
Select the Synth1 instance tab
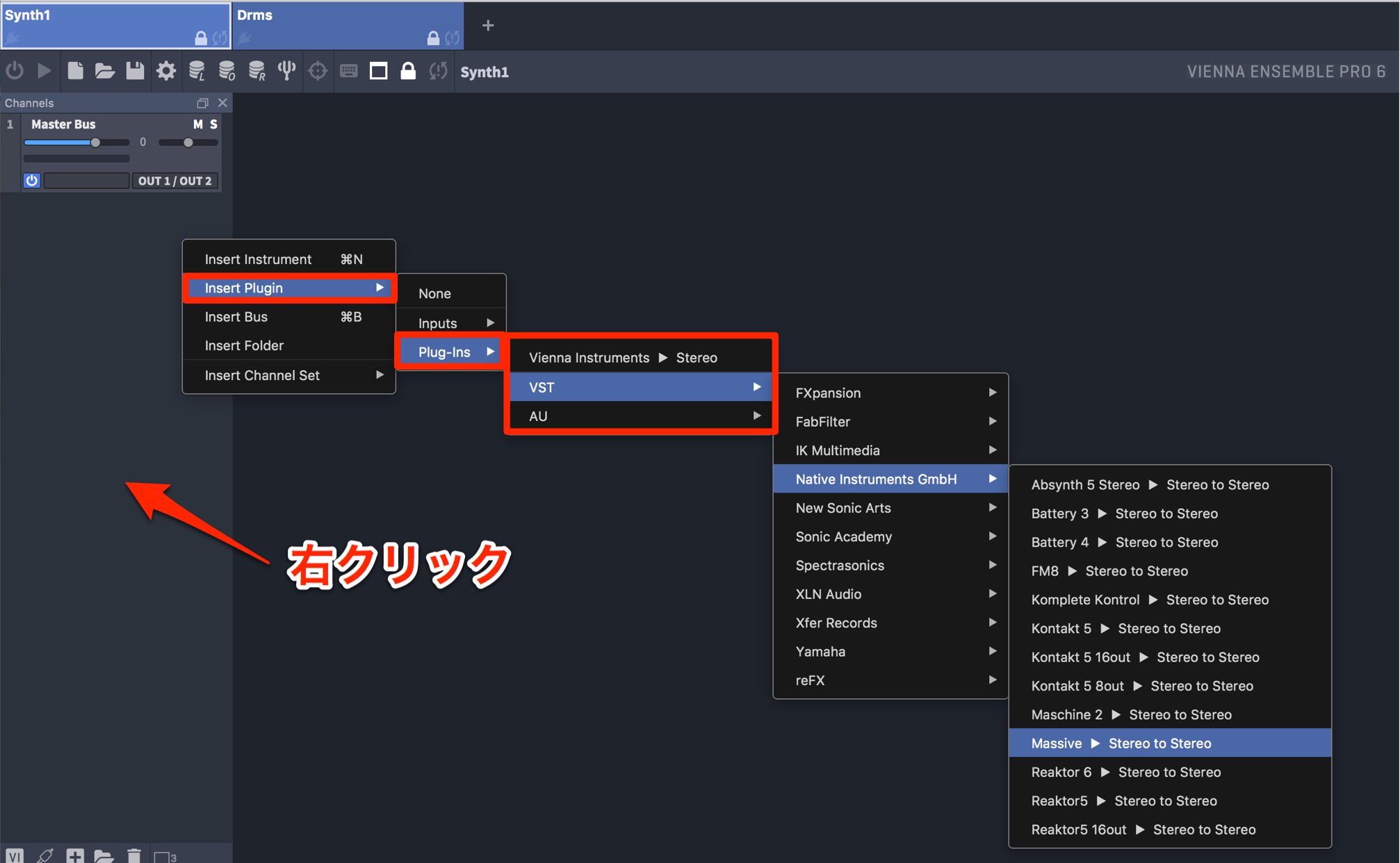point(115,26)
